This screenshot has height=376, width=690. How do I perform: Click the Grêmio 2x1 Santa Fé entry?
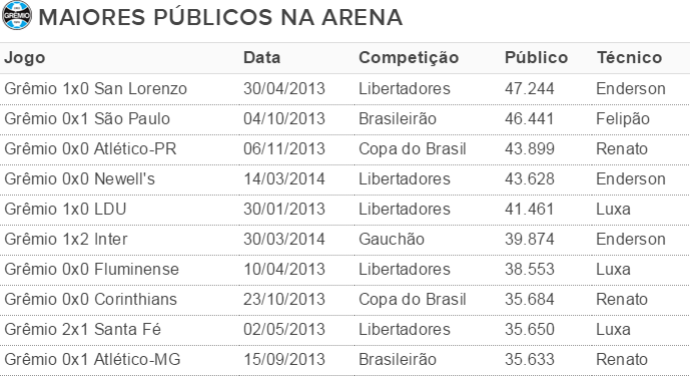[x=83, y=329]
